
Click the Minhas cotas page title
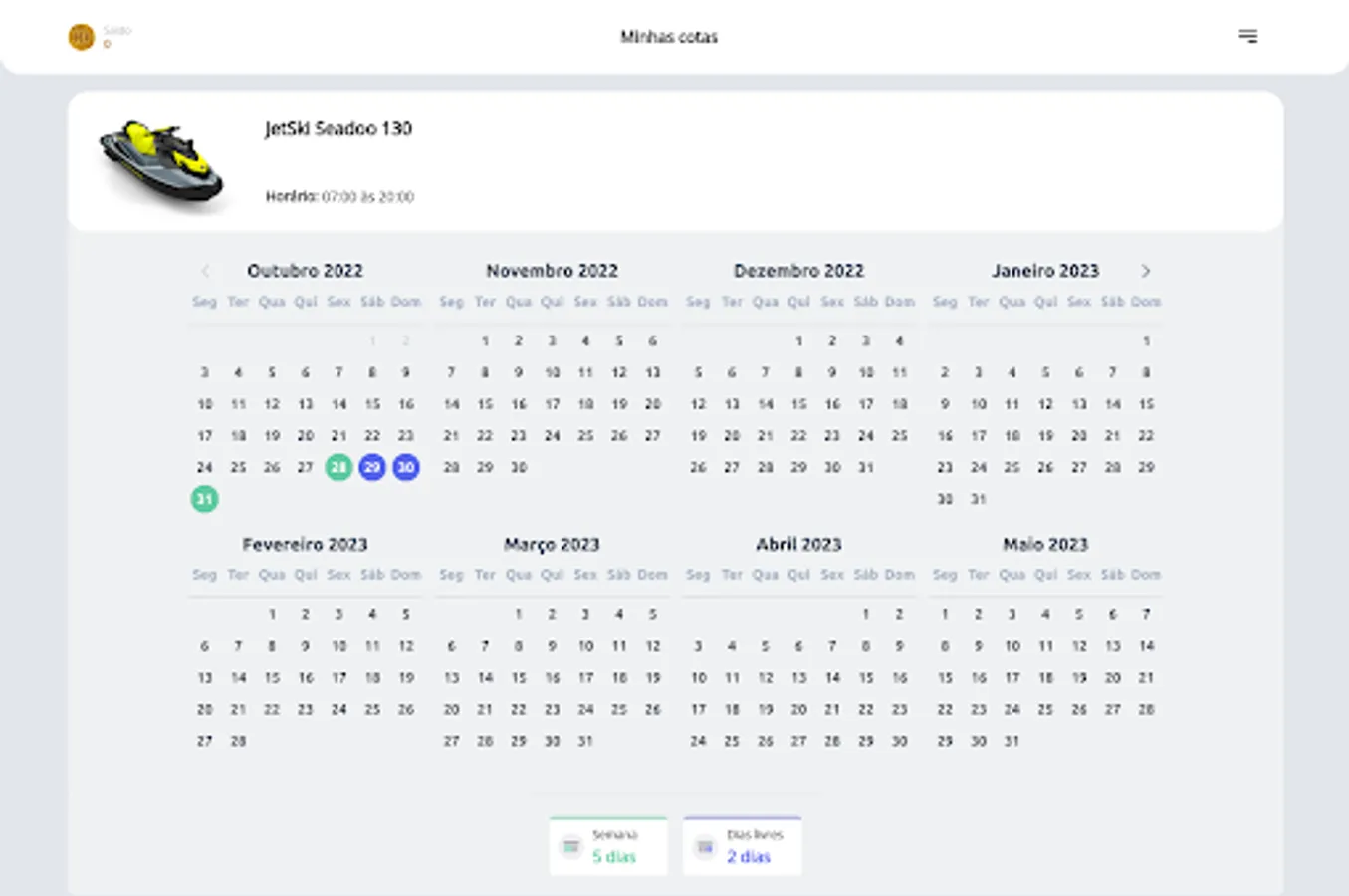point(669,37)
